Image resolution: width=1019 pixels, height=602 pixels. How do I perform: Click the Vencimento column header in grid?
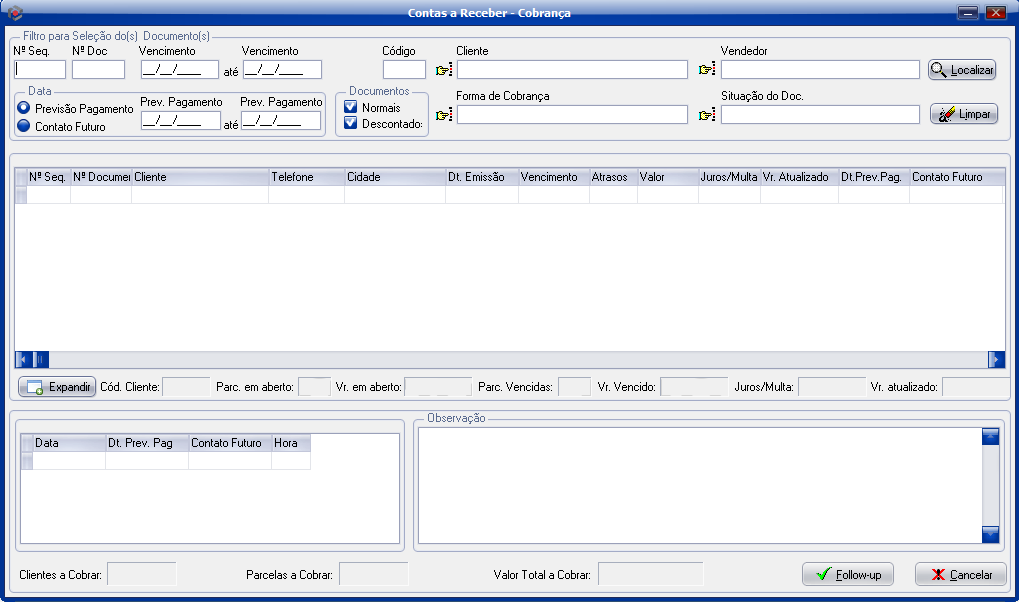pos(553,177)
